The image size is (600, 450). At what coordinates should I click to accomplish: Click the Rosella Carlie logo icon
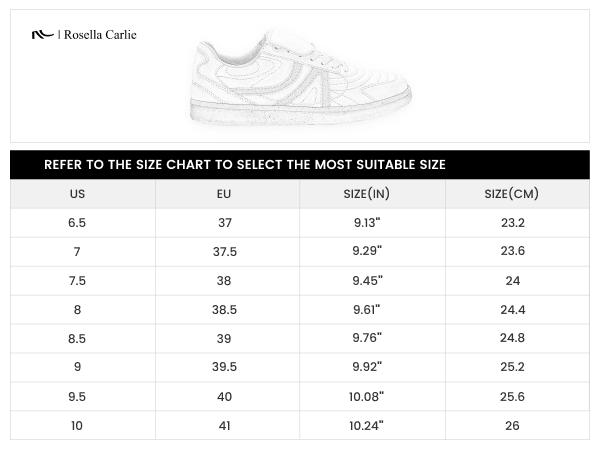(43, 34)
